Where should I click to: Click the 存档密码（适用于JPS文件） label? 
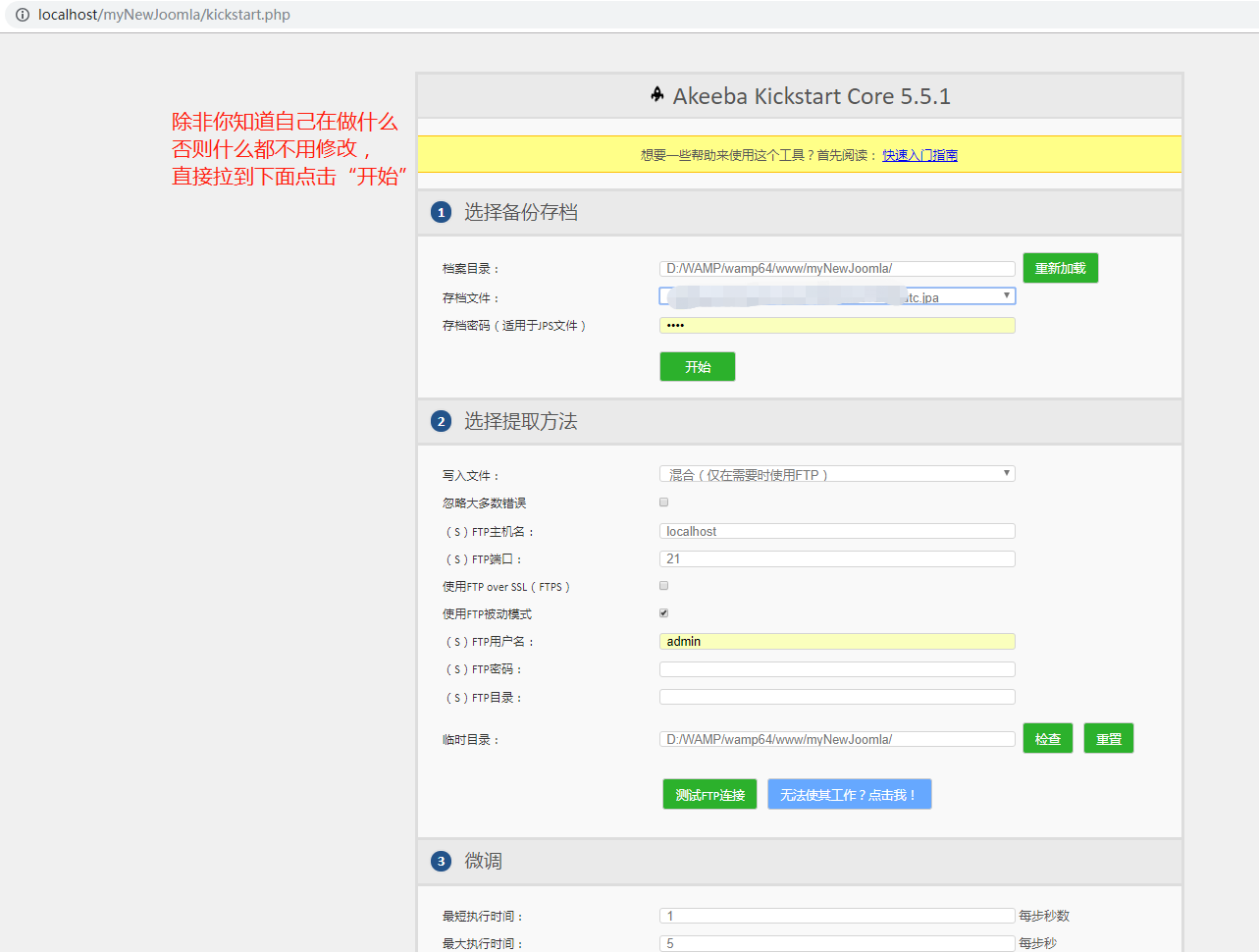pyautogui.click(x=514, y=326)
